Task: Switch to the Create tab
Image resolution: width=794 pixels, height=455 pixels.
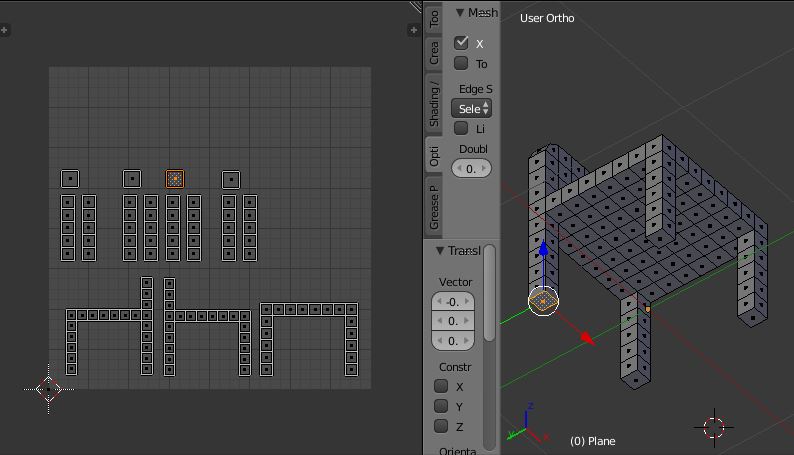Action: tap(434, 53)
